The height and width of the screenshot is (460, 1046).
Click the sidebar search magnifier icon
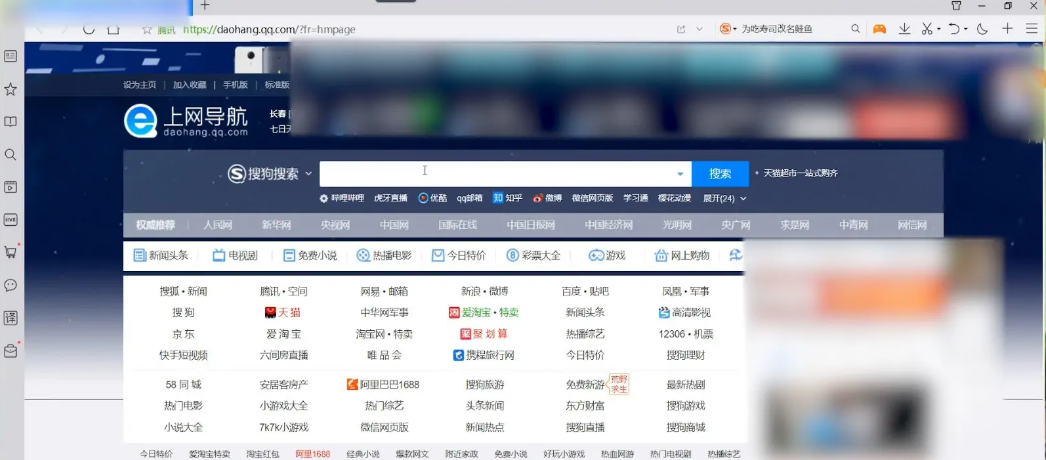coord(11,155)
